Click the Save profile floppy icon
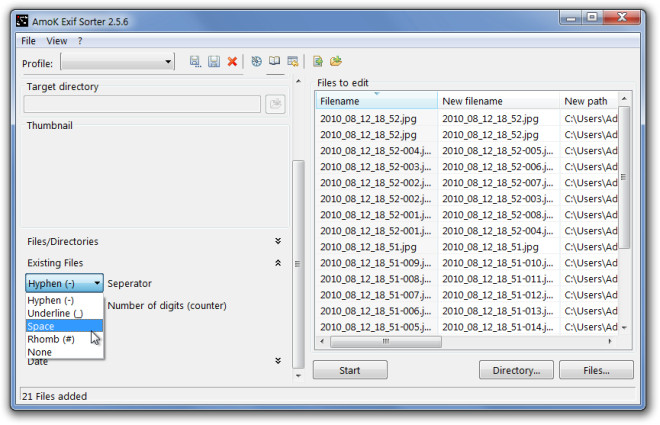 [x=214, y=61]
